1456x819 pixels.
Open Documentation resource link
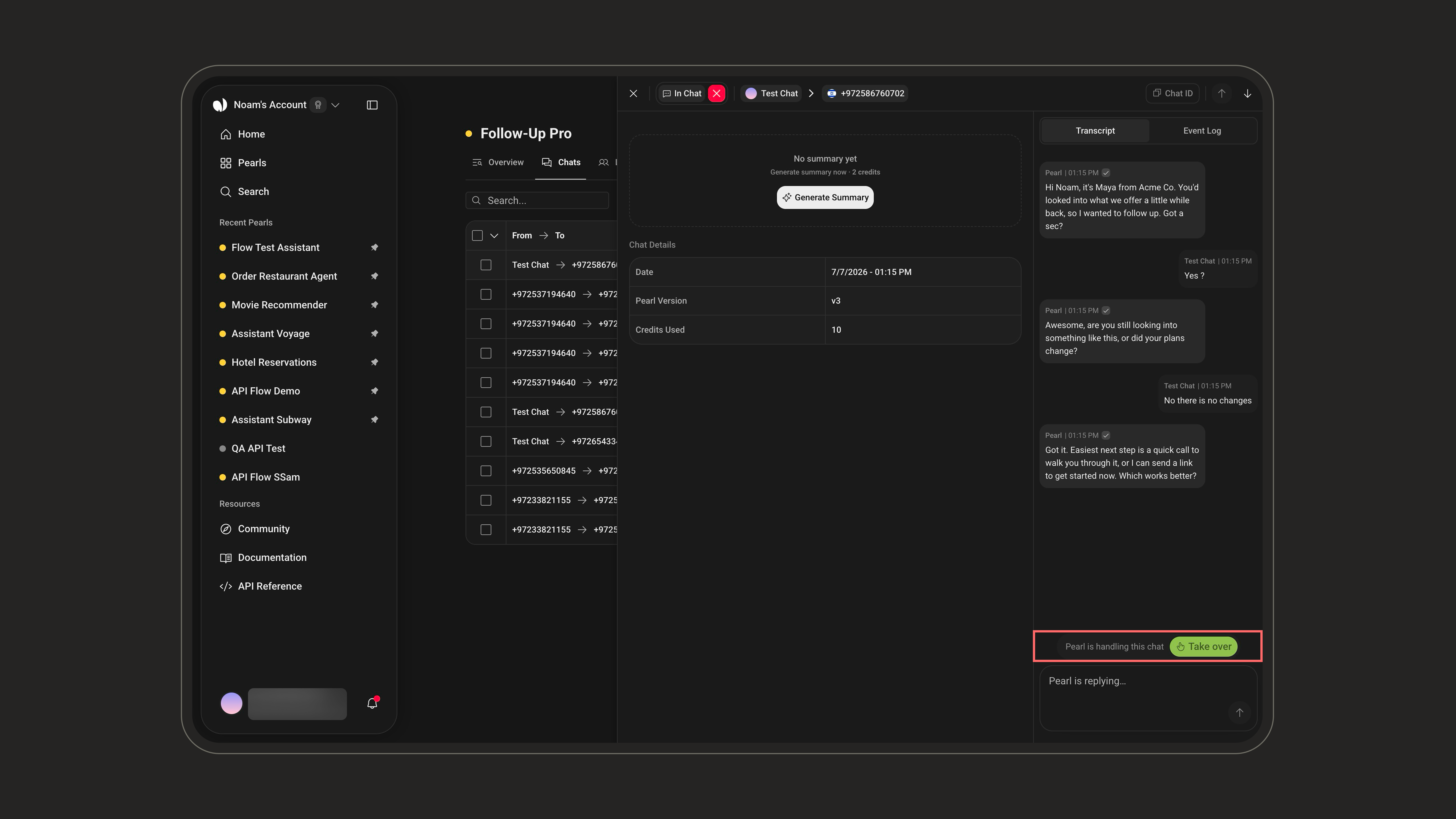coord(263,558)
